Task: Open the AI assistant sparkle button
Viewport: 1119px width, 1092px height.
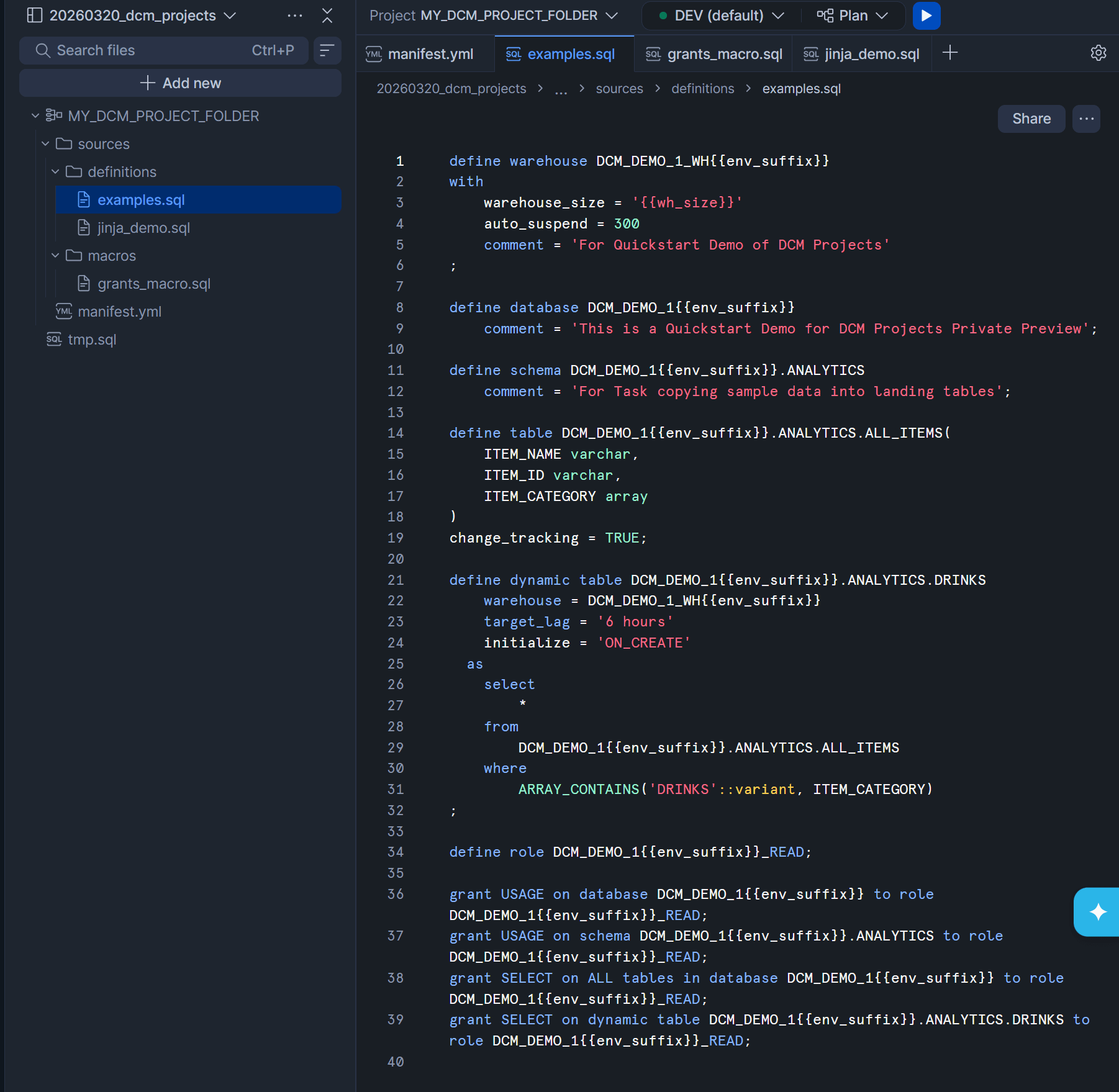Action: click(1097, 911)
